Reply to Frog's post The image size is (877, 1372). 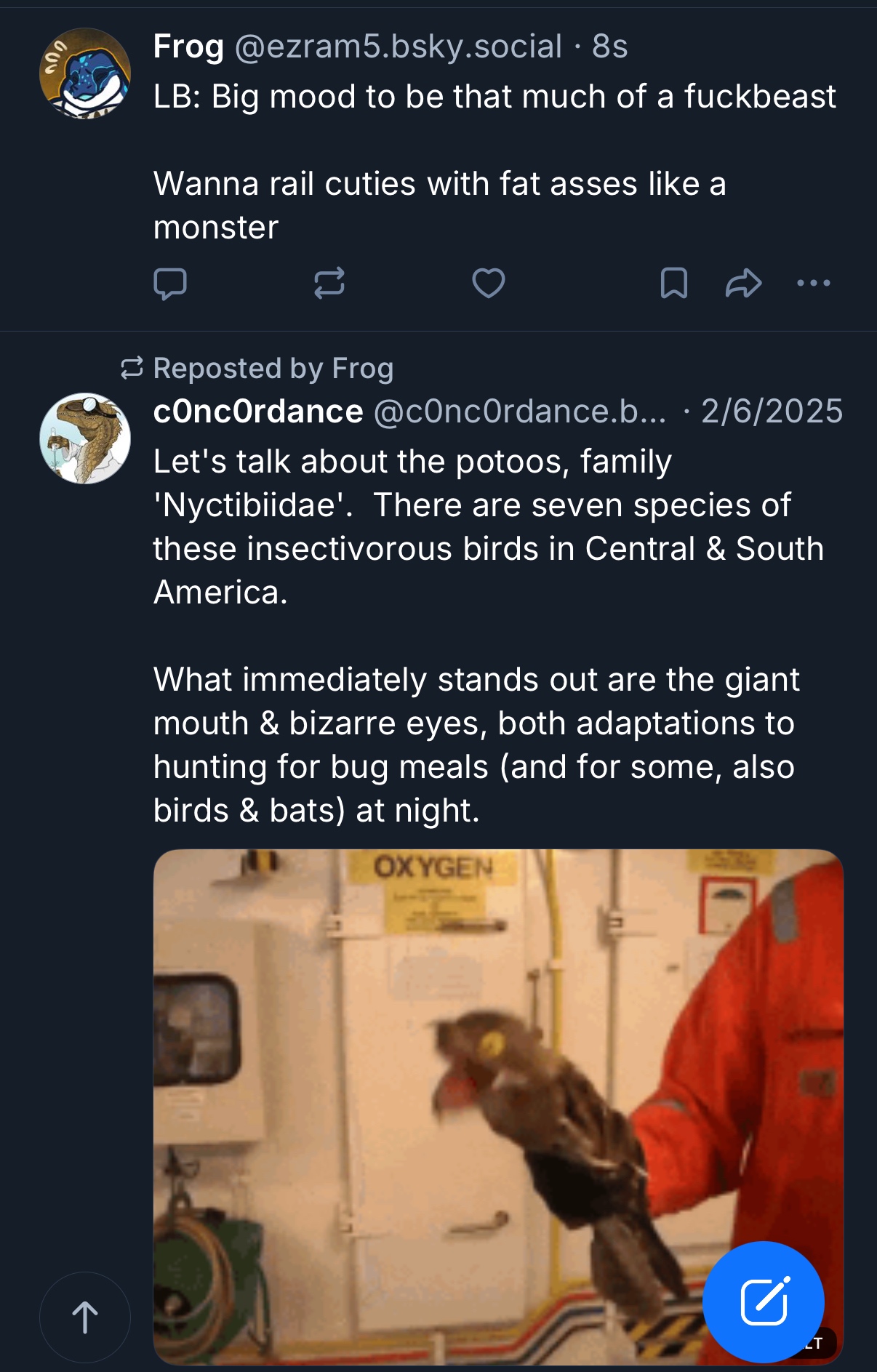170,284
